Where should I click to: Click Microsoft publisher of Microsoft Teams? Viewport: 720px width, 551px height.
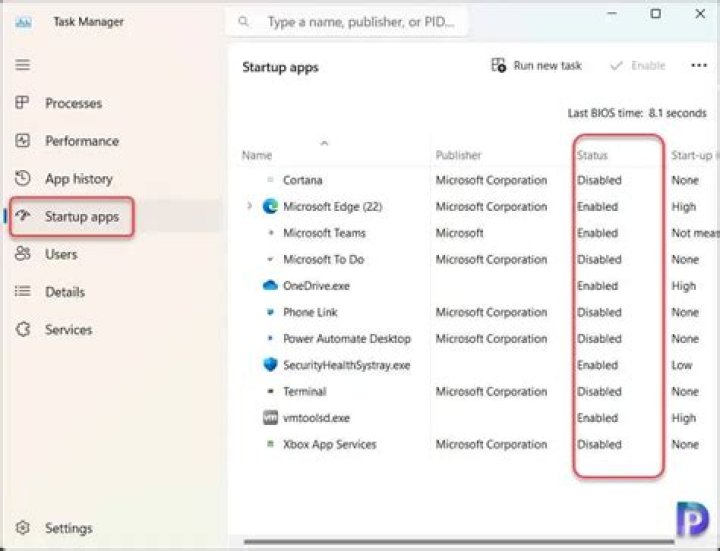[x=459, y=233]
